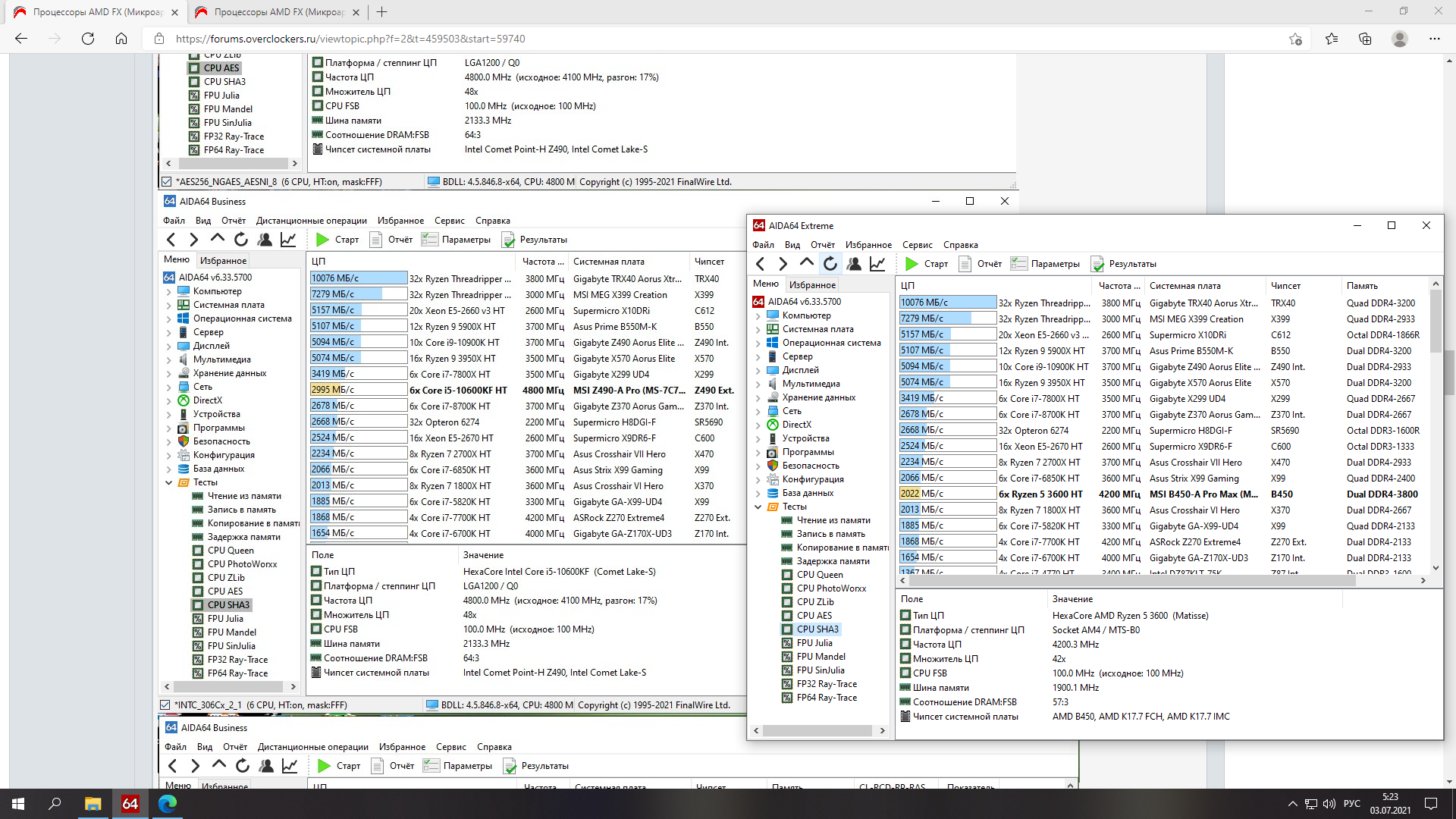This screenshot has width=1456, height=819.
Task: Expand the Компьютер node in AIDA64 Business tree
Action: 168,291
